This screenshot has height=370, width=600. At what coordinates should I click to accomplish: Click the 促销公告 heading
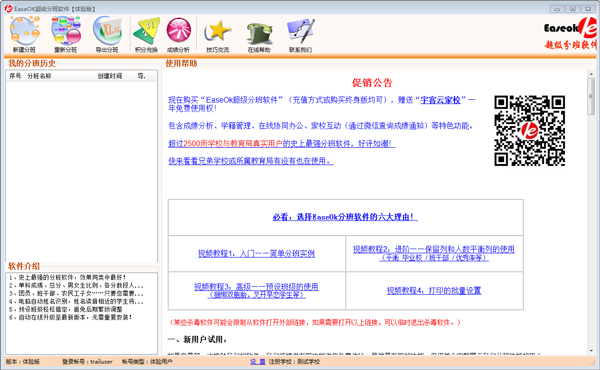pos(372,83)
